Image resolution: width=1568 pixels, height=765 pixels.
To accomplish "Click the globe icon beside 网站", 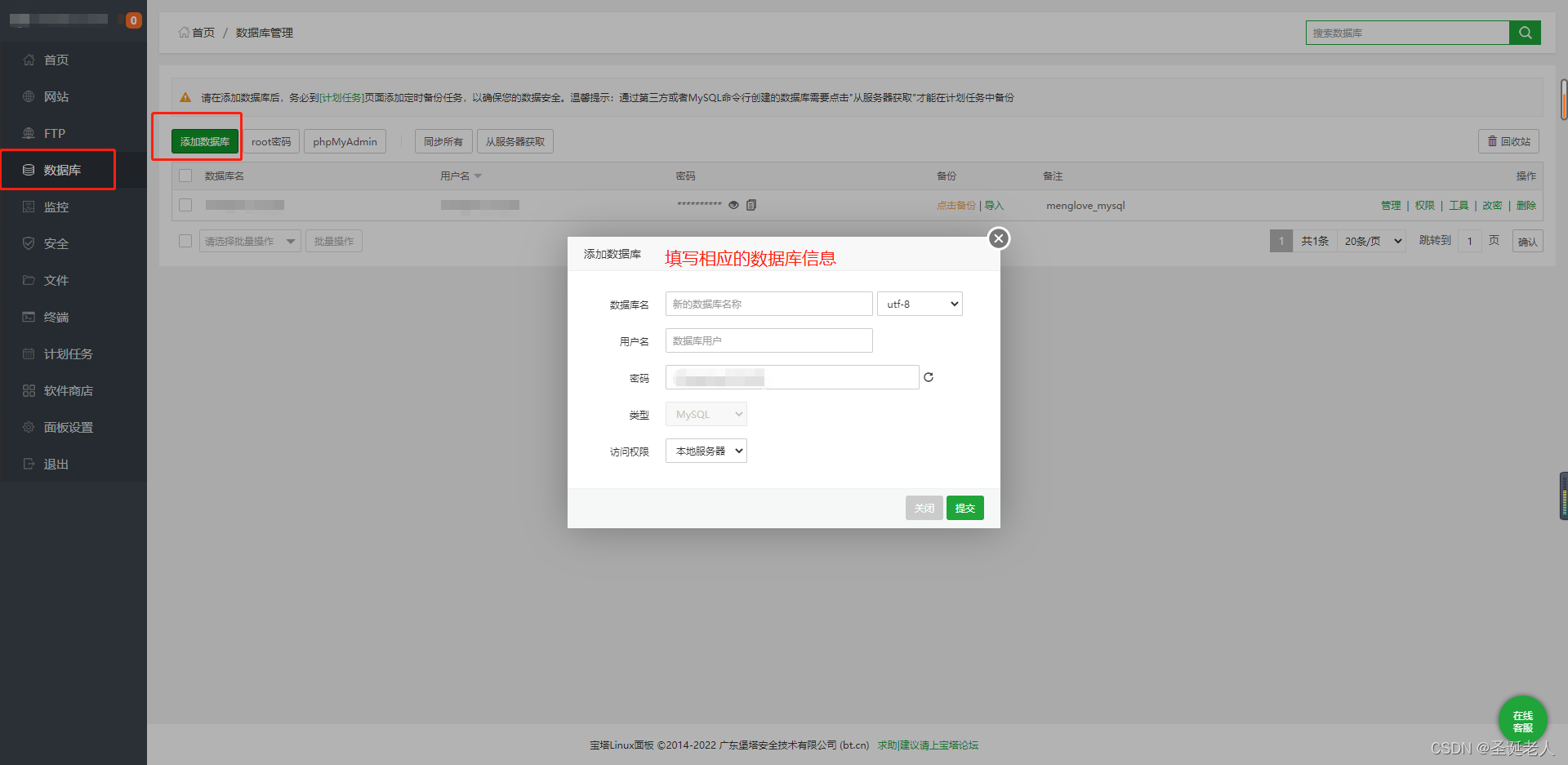I will click(x=29, y=96).
